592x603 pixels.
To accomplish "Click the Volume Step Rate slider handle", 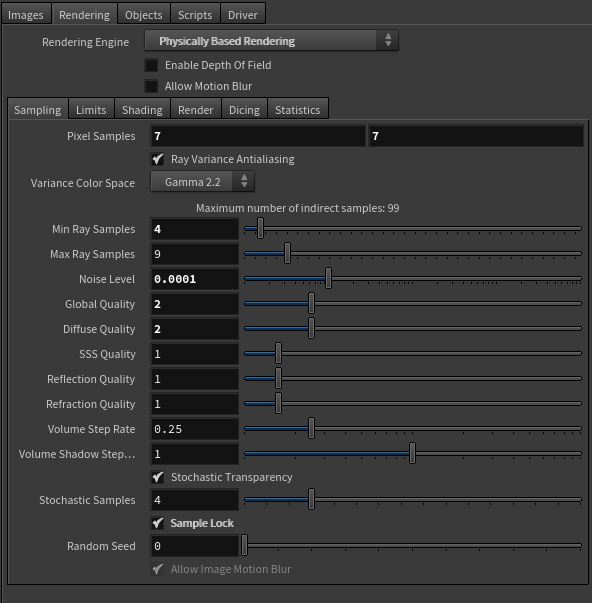I will click(312, 428).
